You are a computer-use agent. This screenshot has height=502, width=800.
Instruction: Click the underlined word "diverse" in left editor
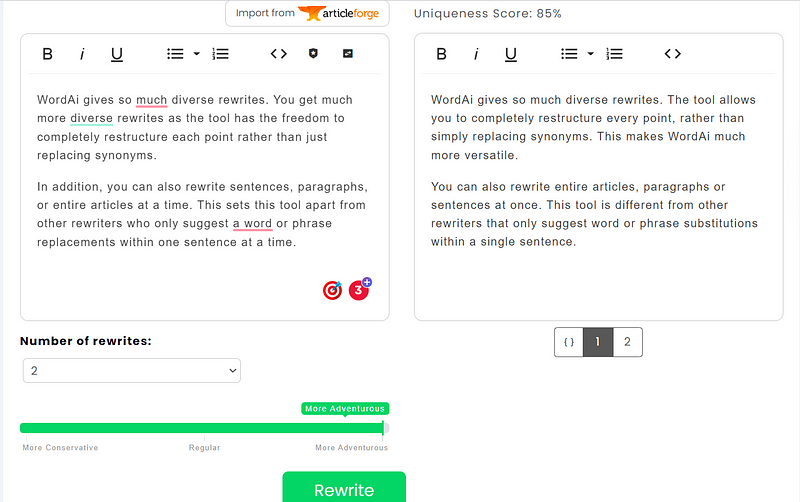(x=91, y=118)
